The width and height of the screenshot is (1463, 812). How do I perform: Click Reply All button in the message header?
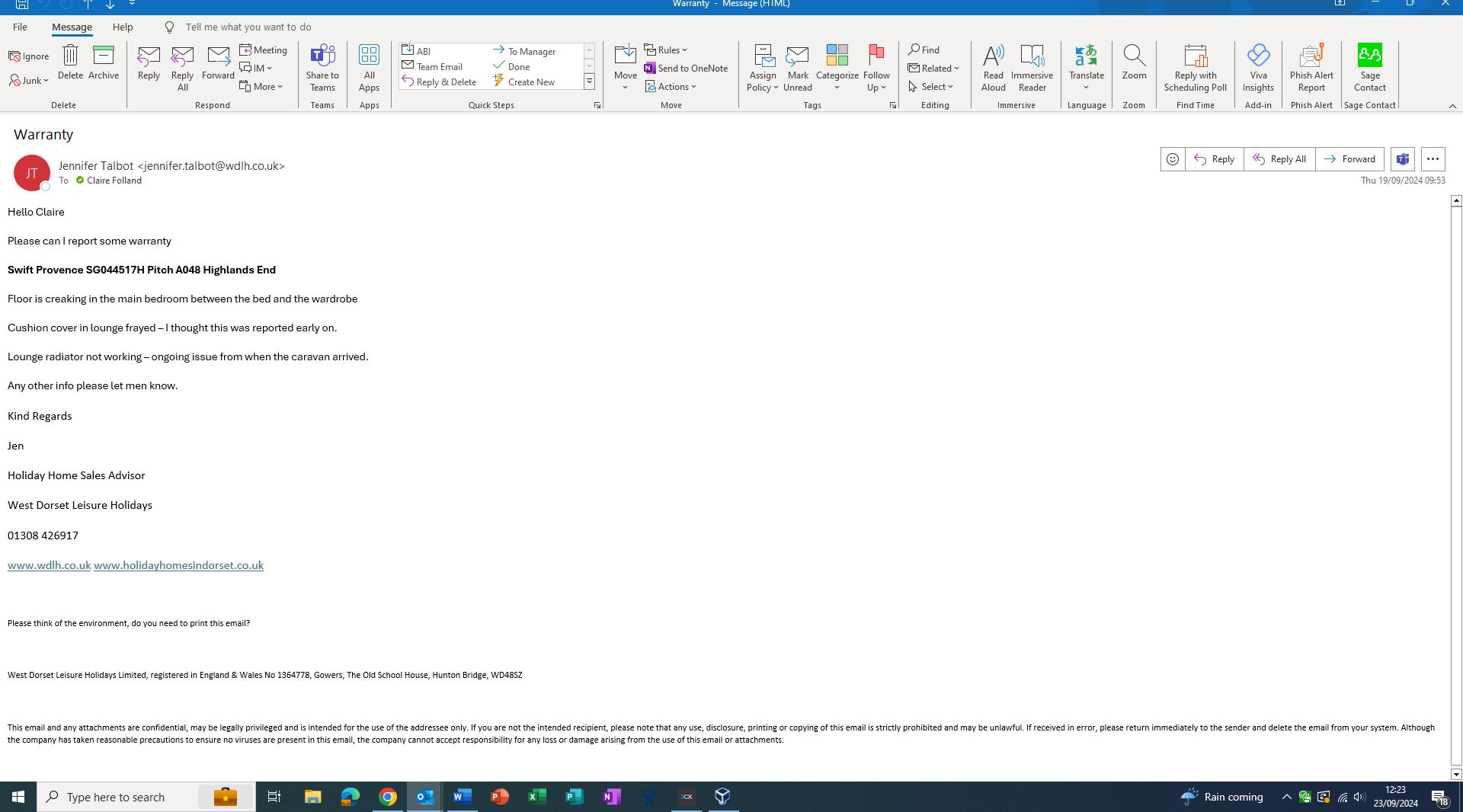click(x=1280, y=159)
